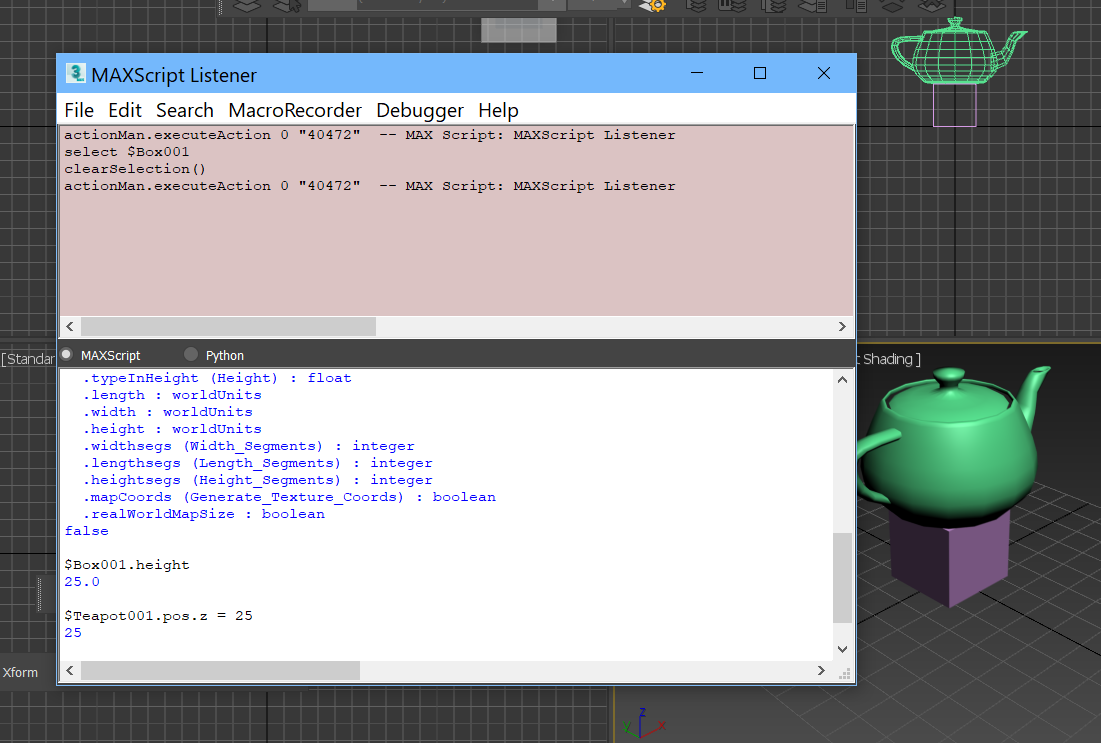The width and height of the screenshot is (1101, 743).
Task: Click the output pane horizontal scrollbar thumb
Action: pyautogui.click(x=220, y=671)
